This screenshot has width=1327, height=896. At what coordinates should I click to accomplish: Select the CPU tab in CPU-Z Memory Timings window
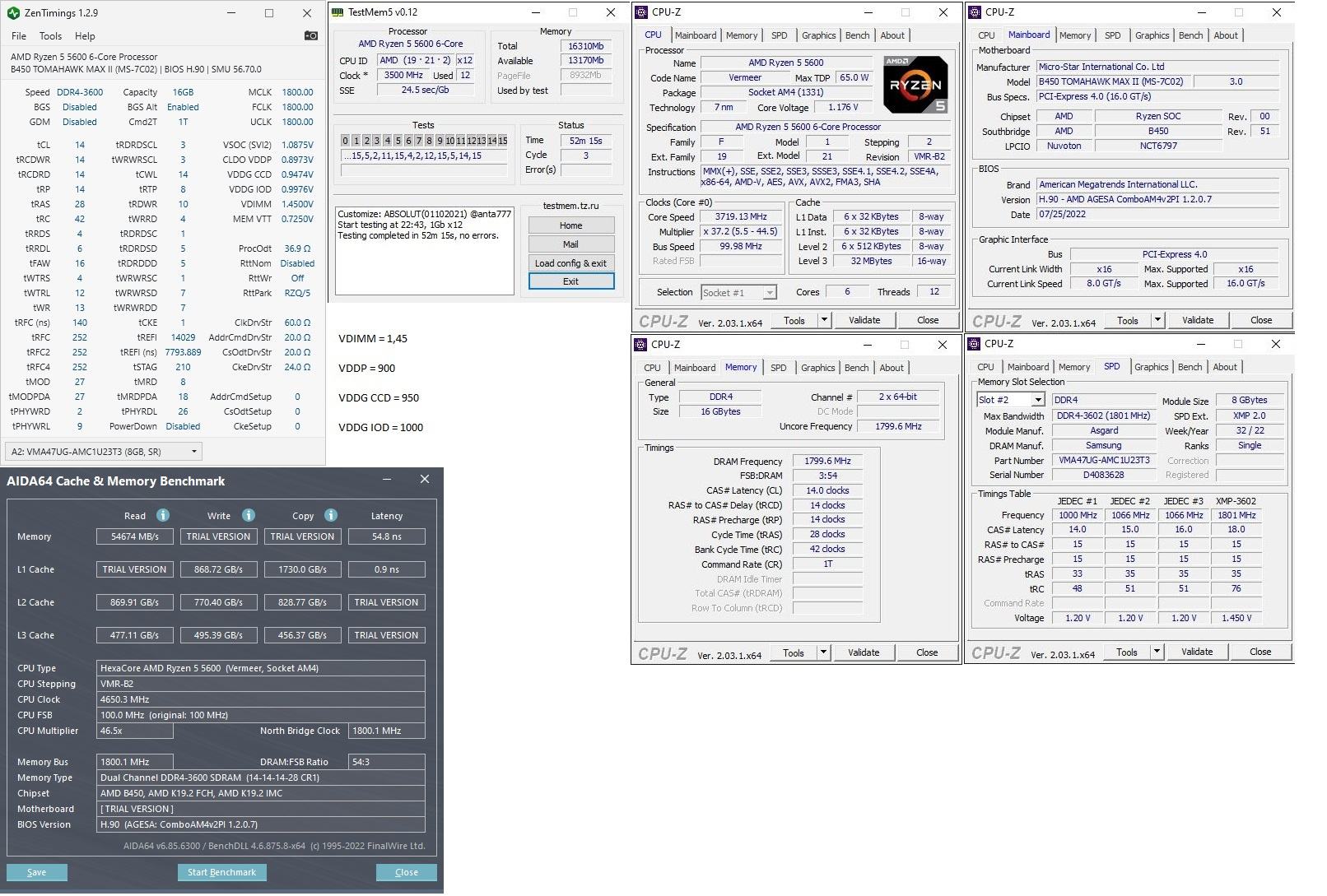point(652,368)
